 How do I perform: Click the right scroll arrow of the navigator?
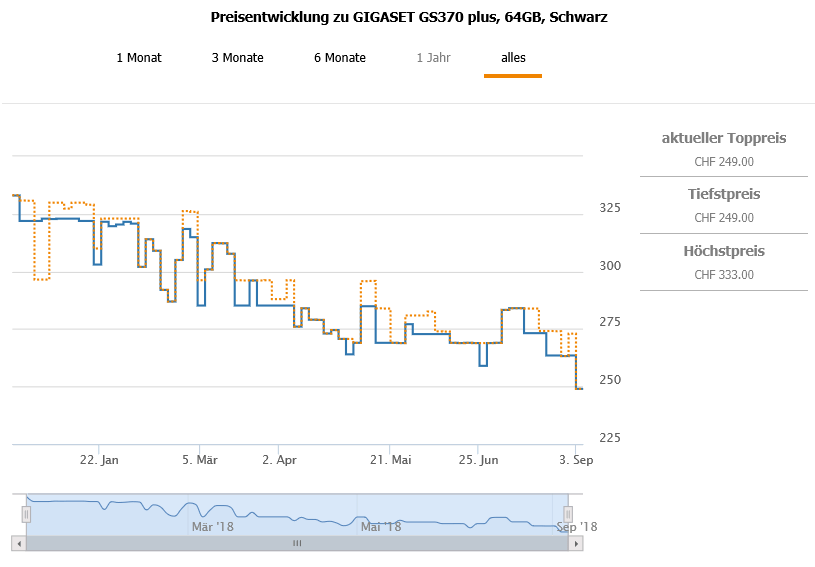coord(575,543)
